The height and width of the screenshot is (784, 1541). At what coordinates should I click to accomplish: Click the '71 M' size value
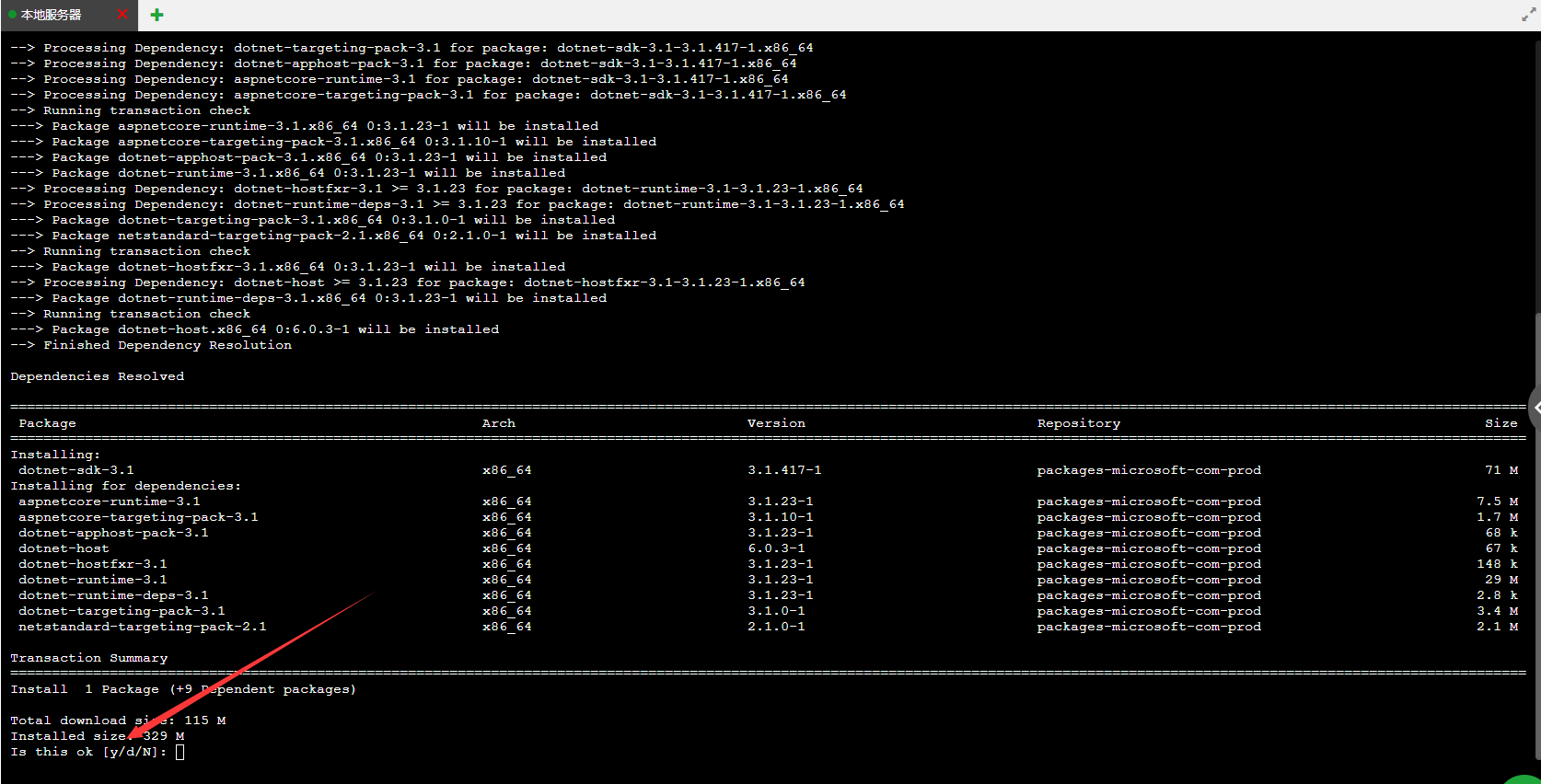[x=1501, y=470]
